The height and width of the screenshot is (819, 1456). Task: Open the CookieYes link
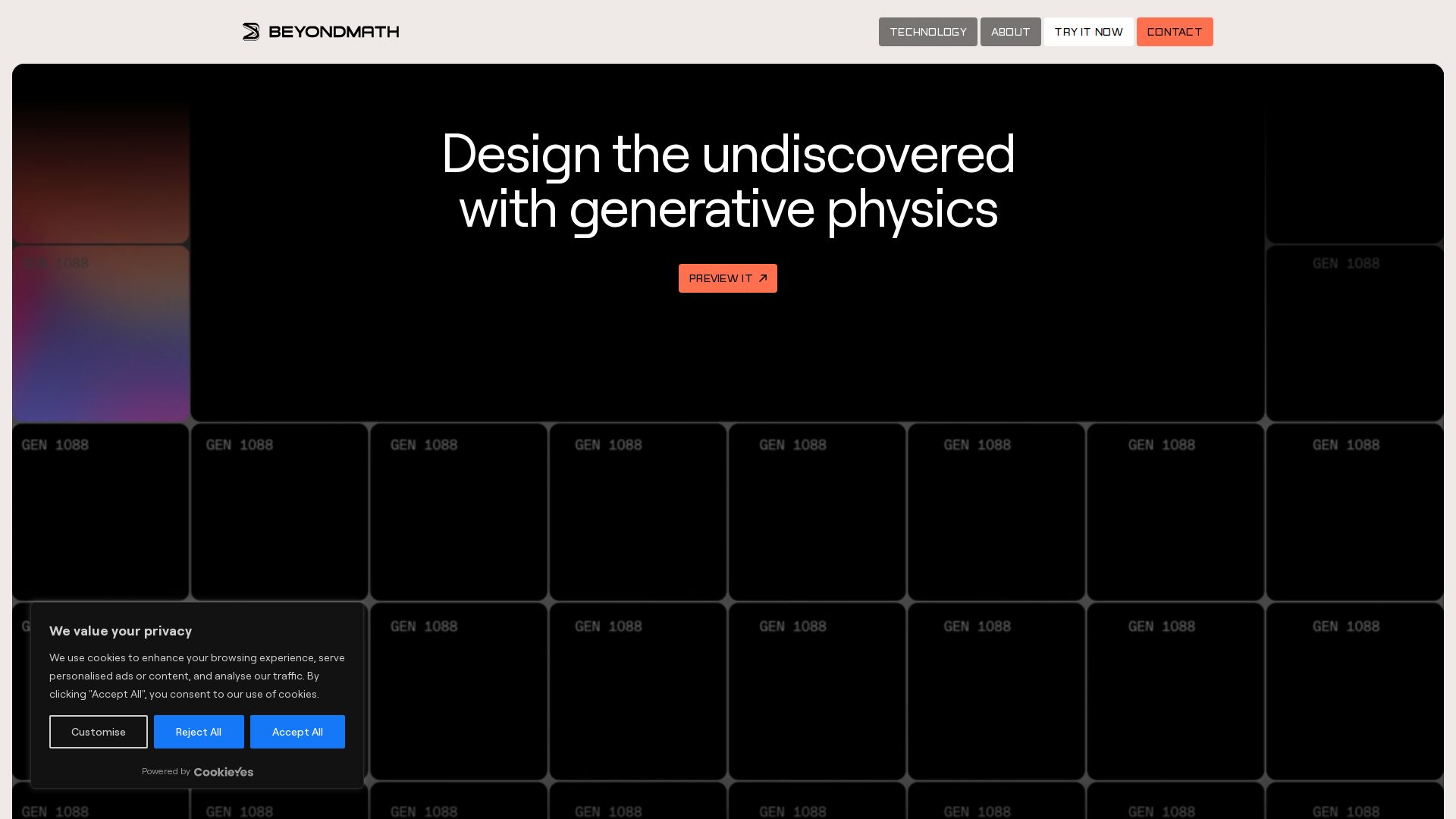pyautogui.click(x=224, y=772)
